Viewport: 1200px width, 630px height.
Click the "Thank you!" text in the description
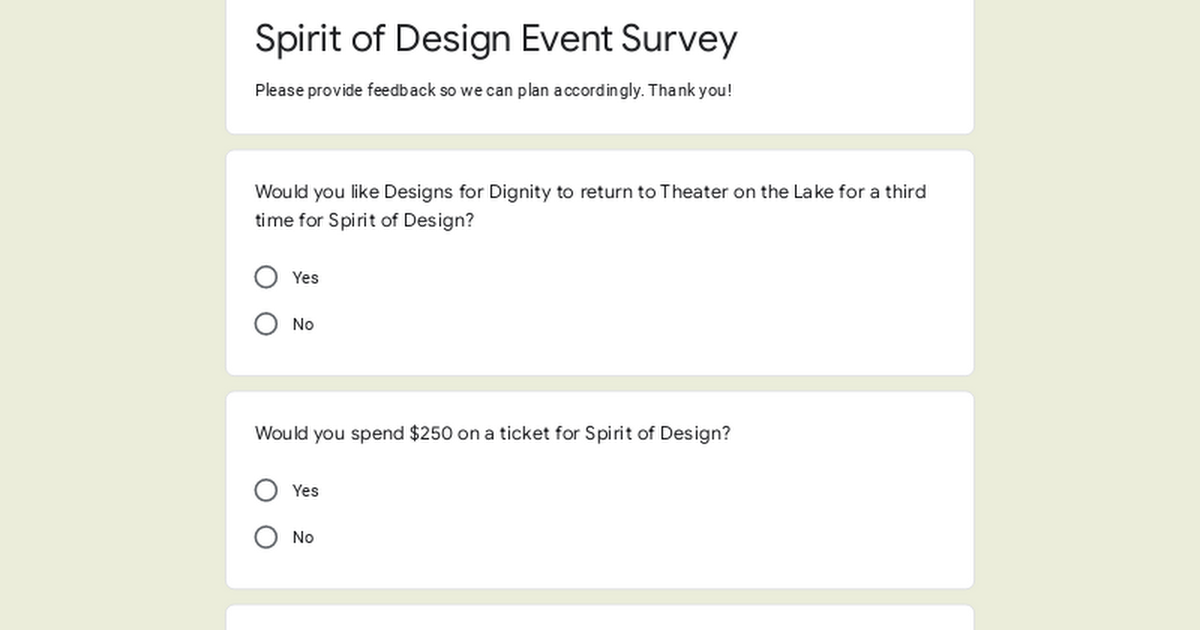pyautogui.click(x=689, y=91)
